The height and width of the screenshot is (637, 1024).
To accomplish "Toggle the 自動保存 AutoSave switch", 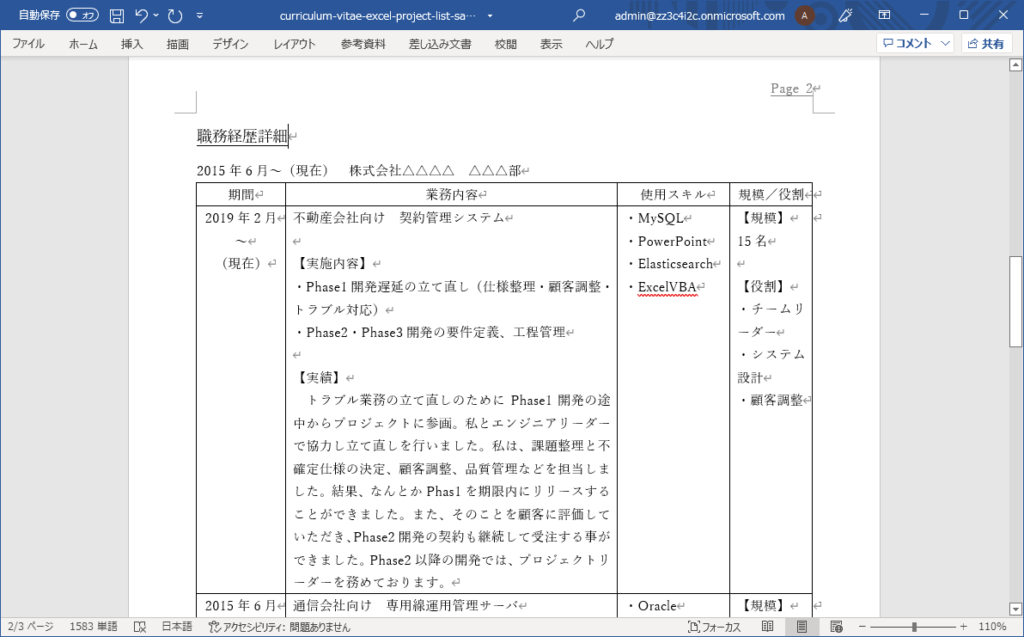I will pos(82,16).
